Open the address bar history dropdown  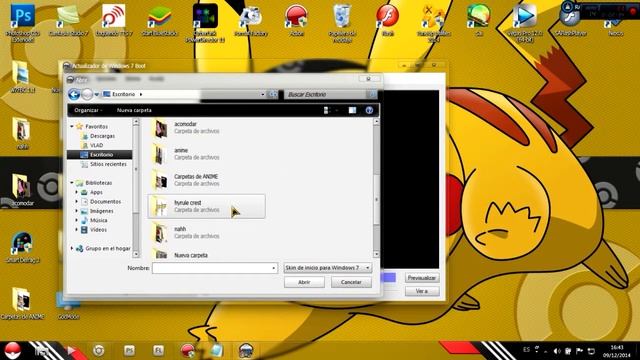click(x=262, y=94)
